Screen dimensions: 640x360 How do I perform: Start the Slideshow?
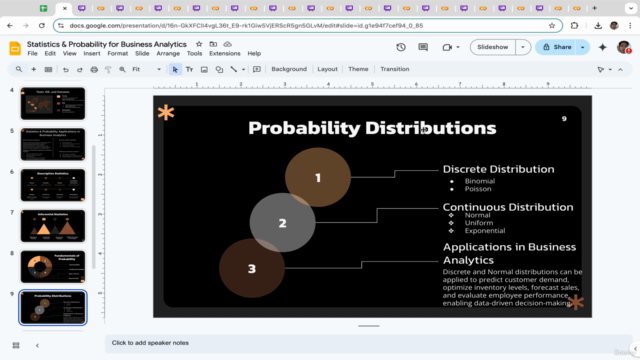point(493,47)
